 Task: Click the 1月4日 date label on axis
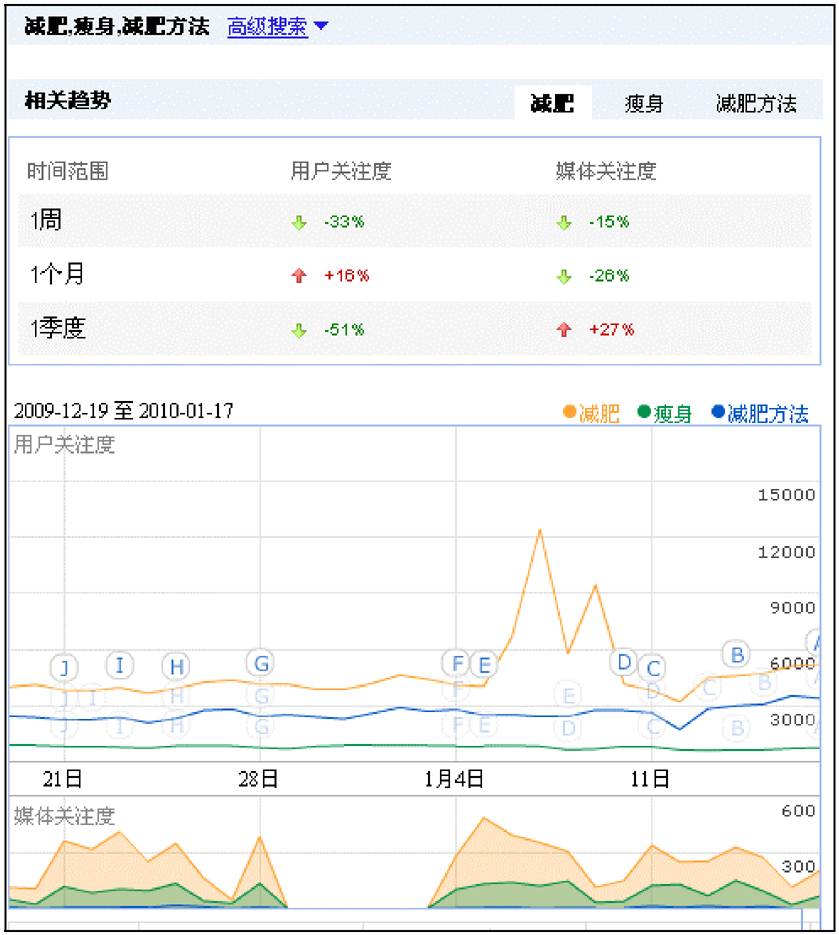point(454,779)
